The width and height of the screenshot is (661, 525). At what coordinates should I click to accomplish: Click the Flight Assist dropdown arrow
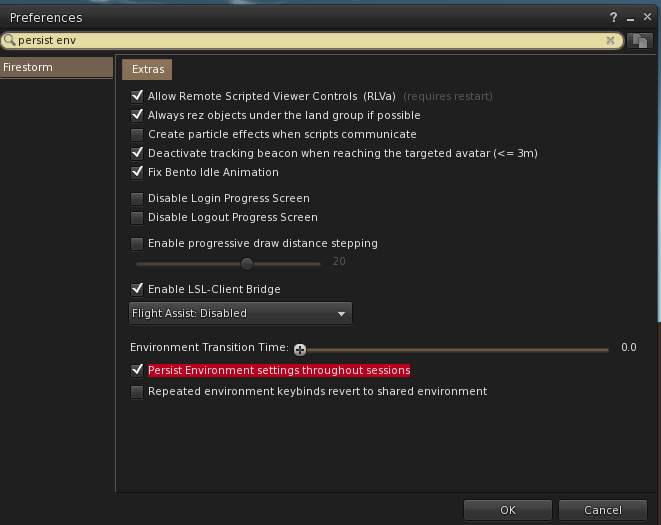[x=341, y=314]
